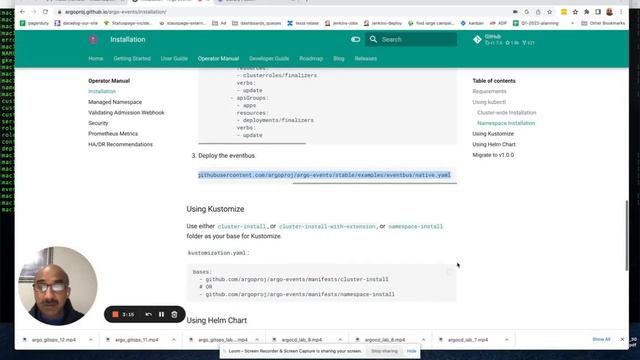The width and height of the screenshot is (640, 360).
Task: Open the cluster-install-with-extension link
Action: [x=327, y=227]
